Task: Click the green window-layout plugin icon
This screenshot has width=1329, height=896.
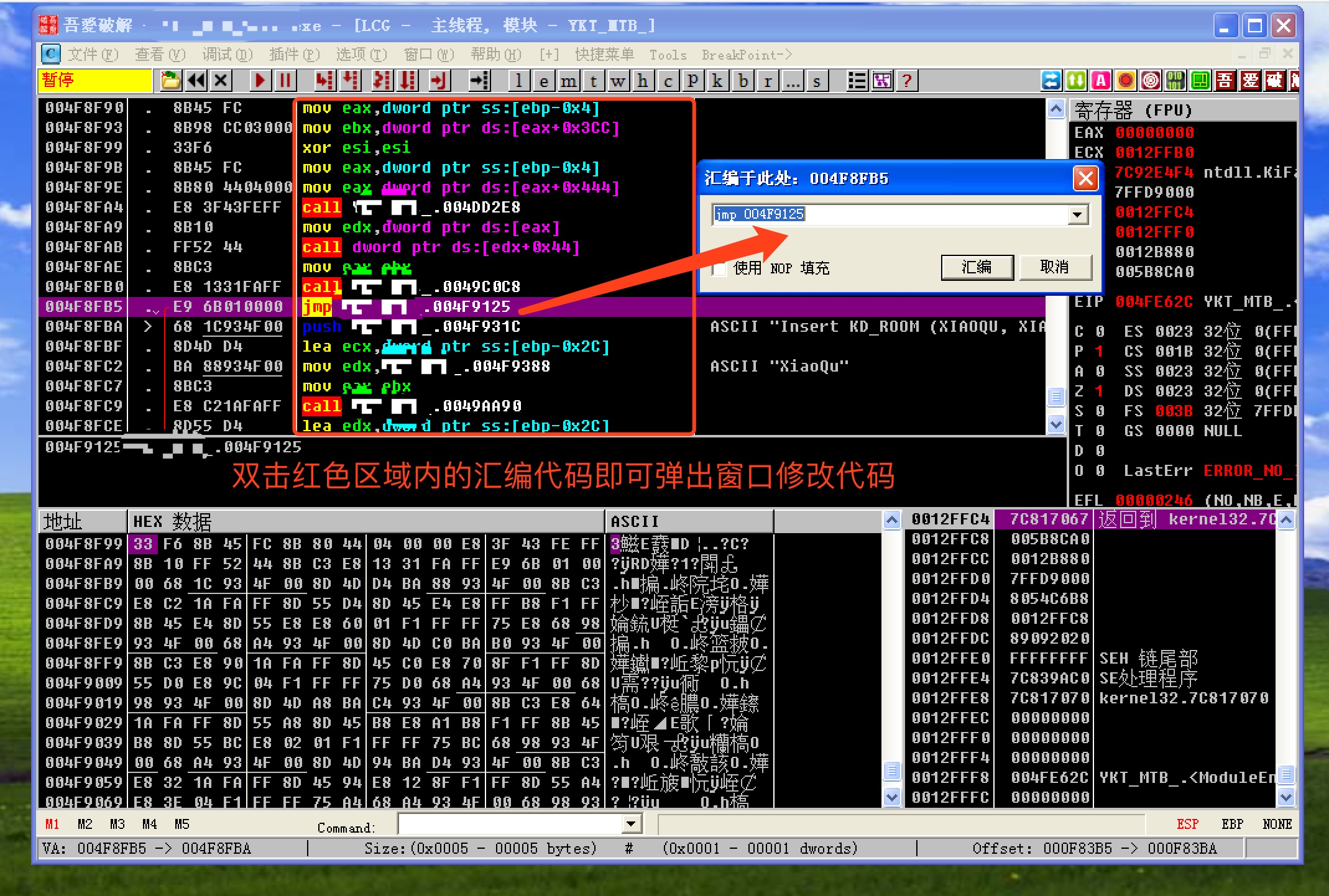Action: click(1200, 81)
